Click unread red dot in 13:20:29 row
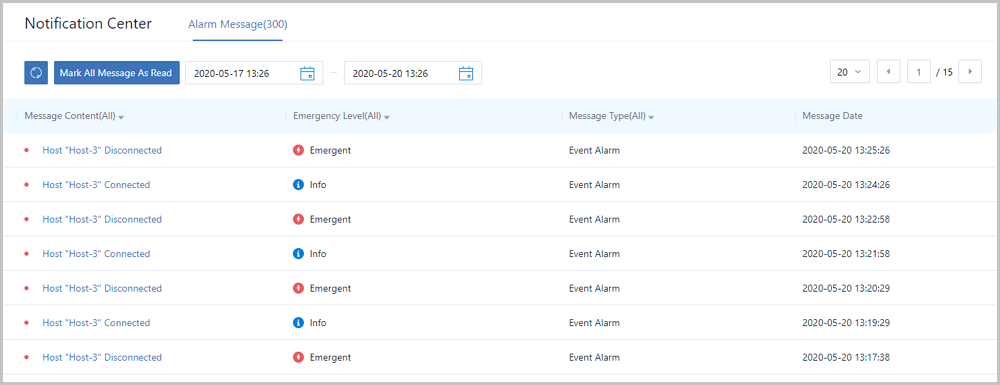The width and height of the screenshot is (1000, 385). pyautogui.click(x=27, y=288)
